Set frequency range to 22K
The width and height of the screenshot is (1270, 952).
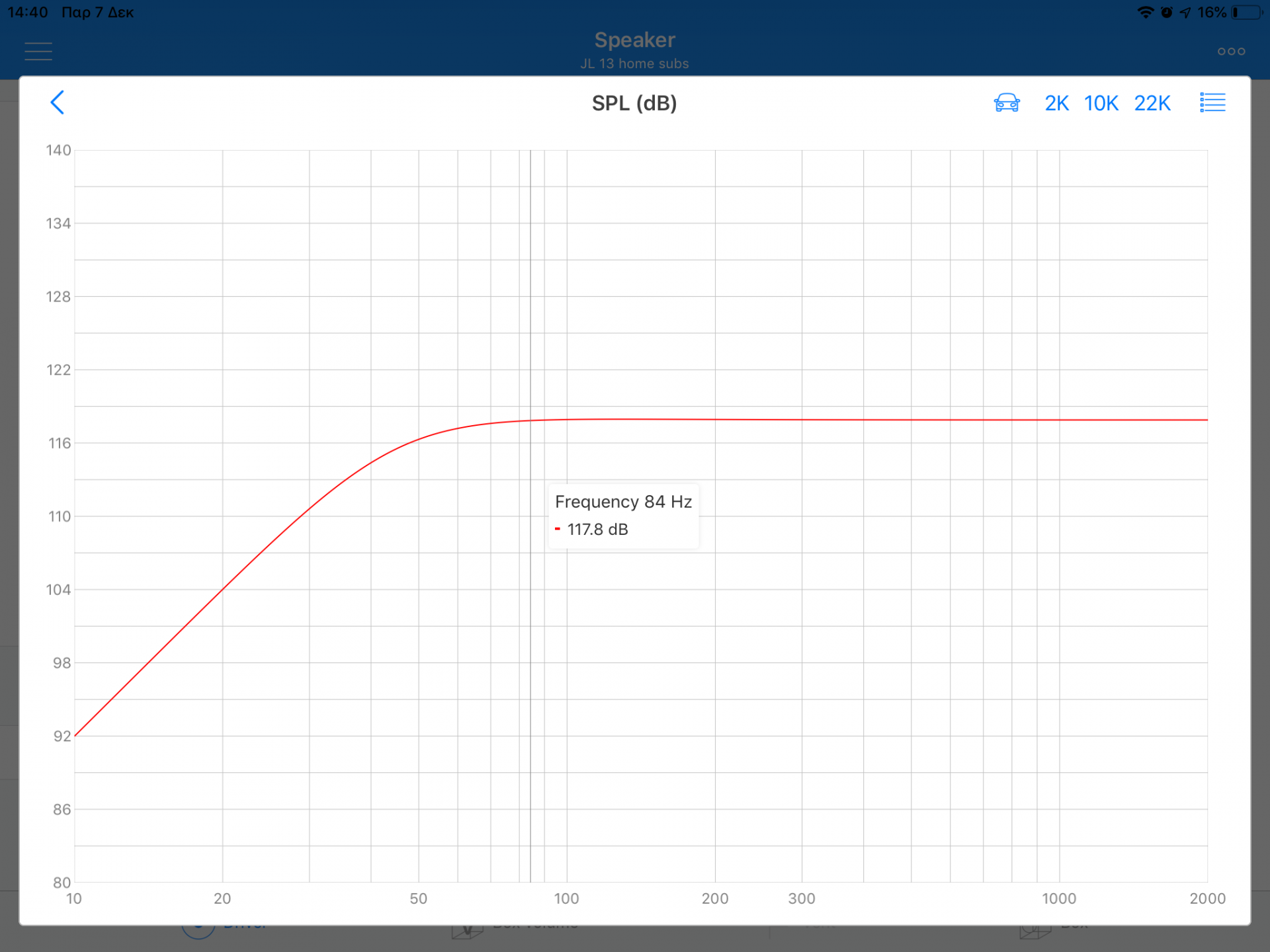[1152, 103]
